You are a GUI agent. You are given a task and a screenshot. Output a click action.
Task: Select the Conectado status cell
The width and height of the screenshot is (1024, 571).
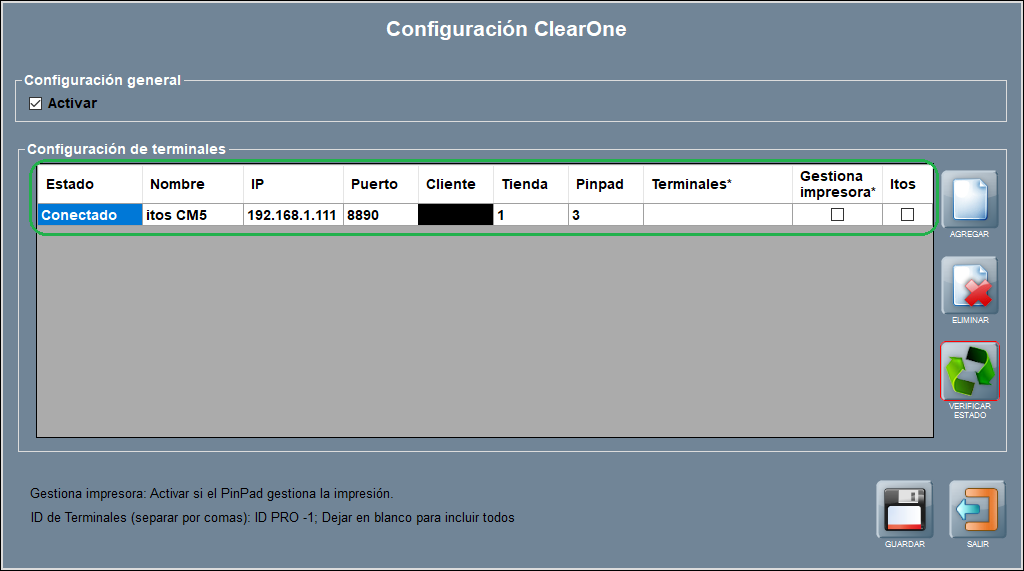click(89, 215)
